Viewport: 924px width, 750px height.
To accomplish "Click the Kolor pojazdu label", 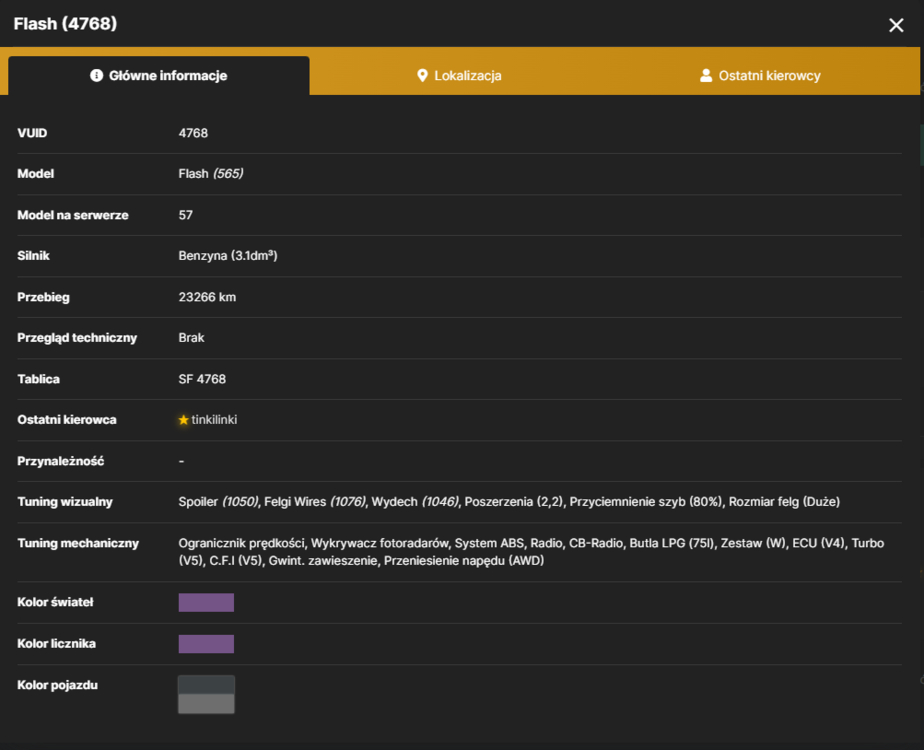I will coord(57,685).
